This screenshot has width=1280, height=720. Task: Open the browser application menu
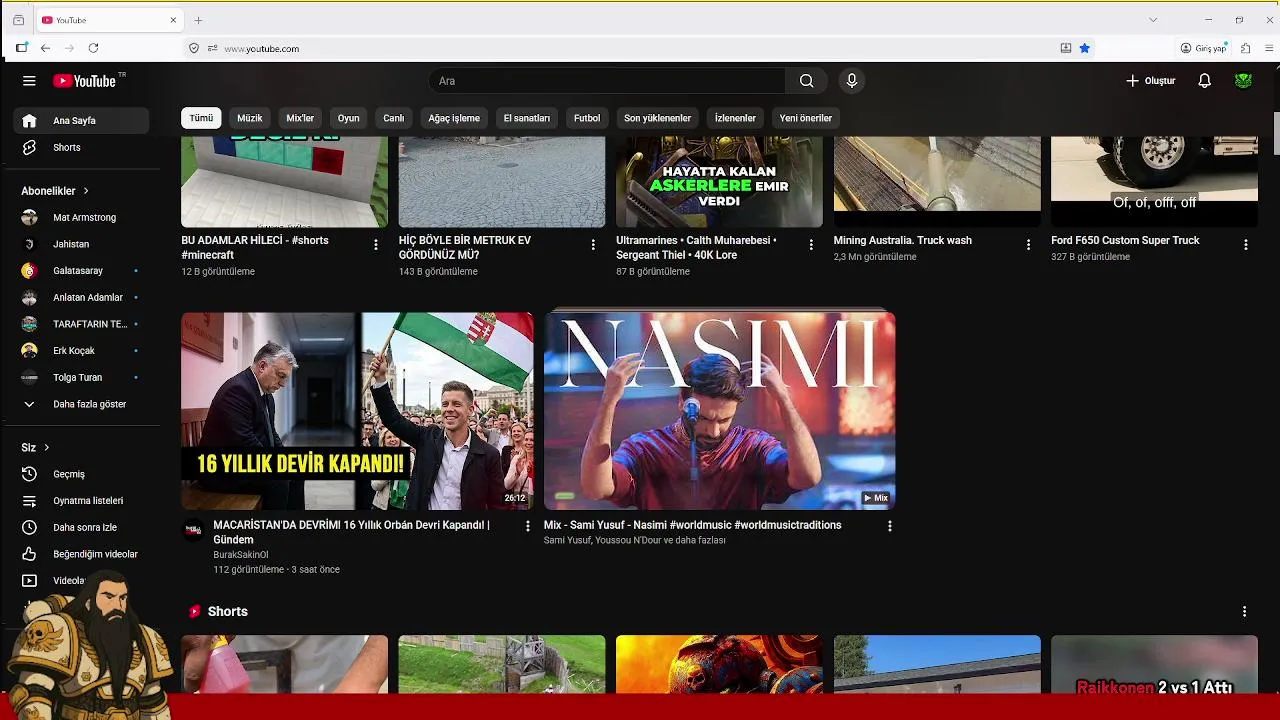pos(1269,48)
